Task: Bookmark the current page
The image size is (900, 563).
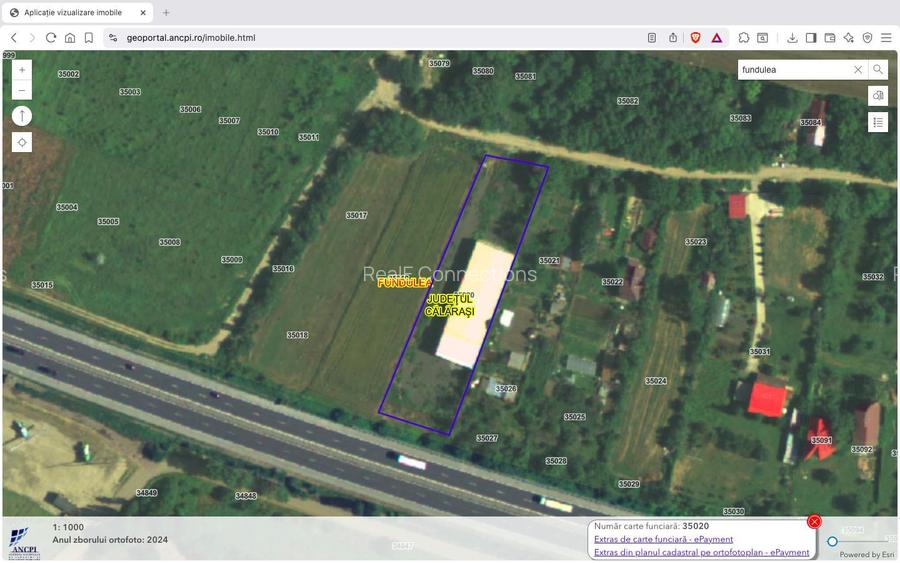Action: point(89,38)
